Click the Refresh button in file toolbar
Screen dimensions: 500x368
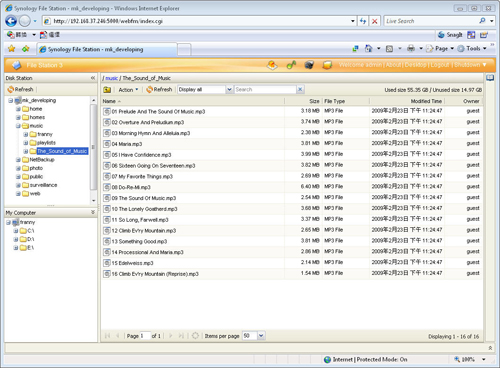coord(159,89)
